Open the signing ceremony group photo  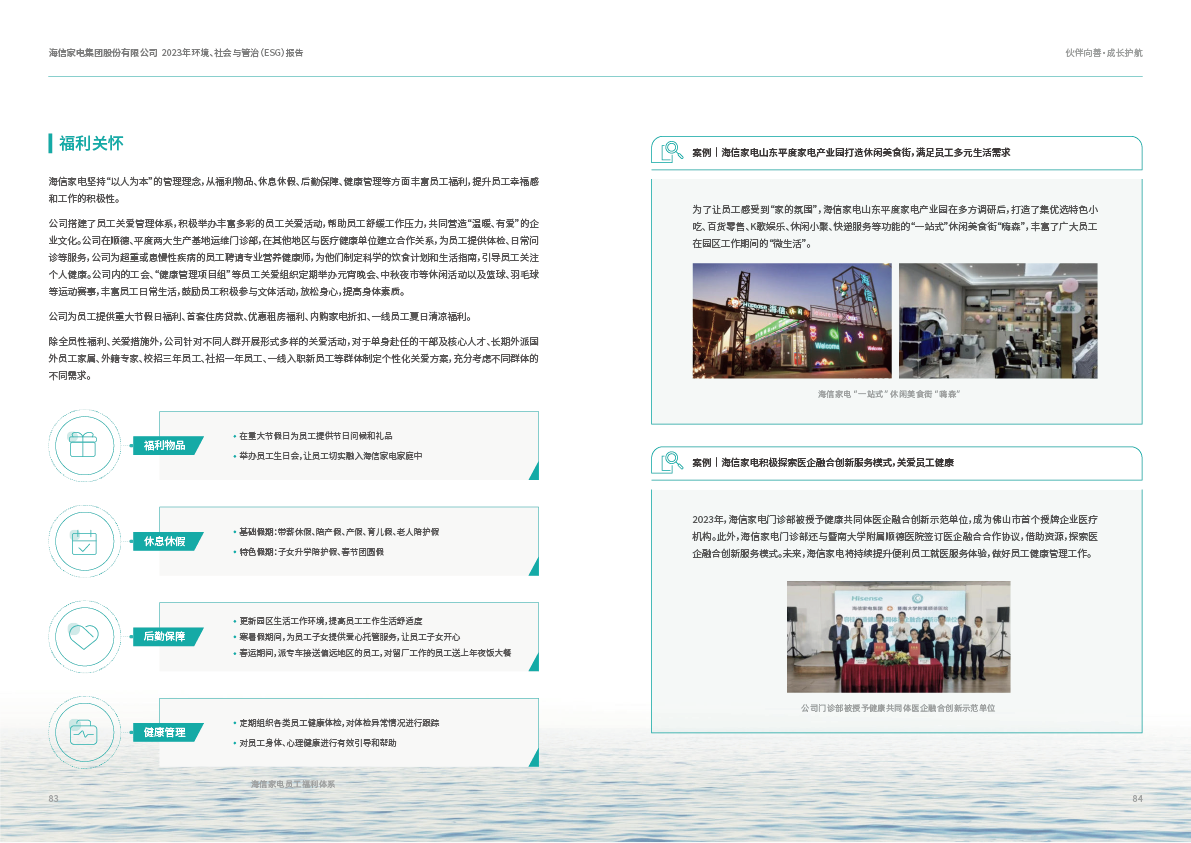pos(897,636)
